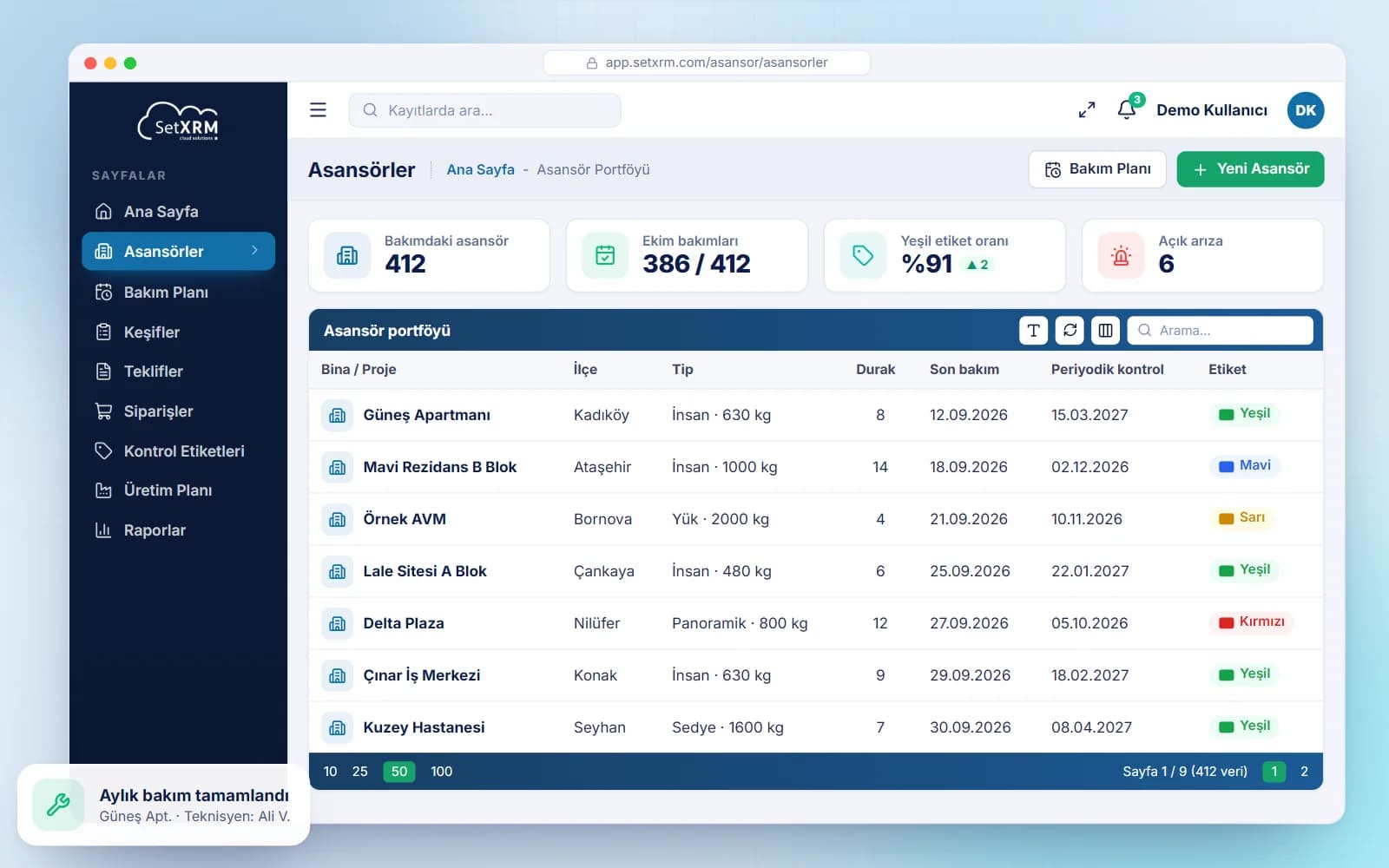
Task: Follow the Ana Sayfa breadcrumb link
Action: click(480, 170)
